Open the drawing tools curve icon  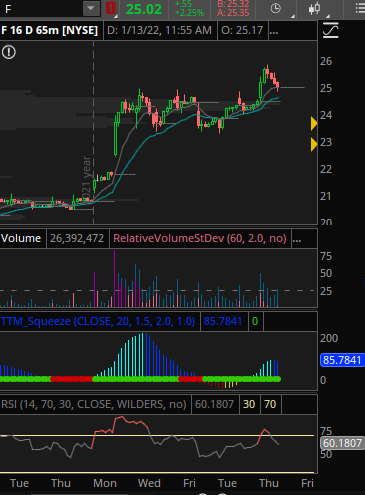[x=331, y=31]
